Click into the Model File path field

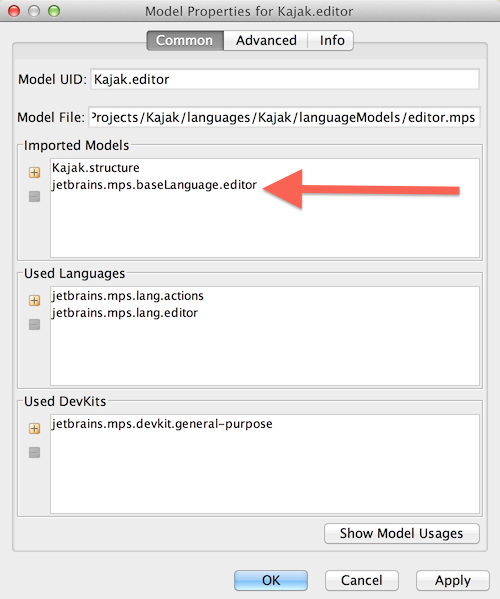click(x=285, y=117)
